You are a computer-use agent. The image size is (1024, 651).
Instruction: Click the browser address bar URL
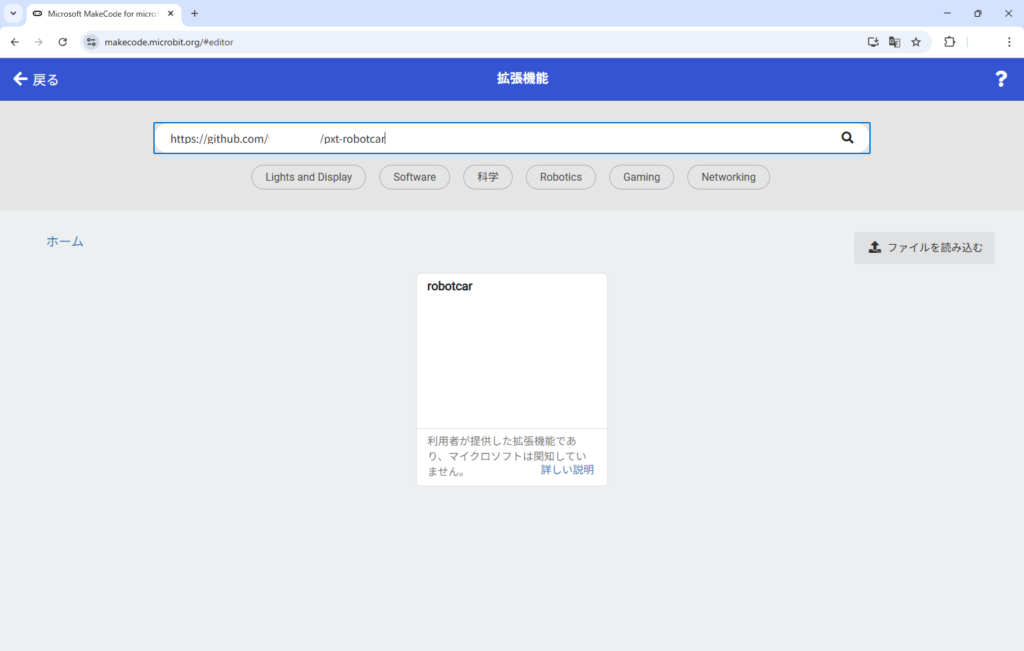click(168, 42)
